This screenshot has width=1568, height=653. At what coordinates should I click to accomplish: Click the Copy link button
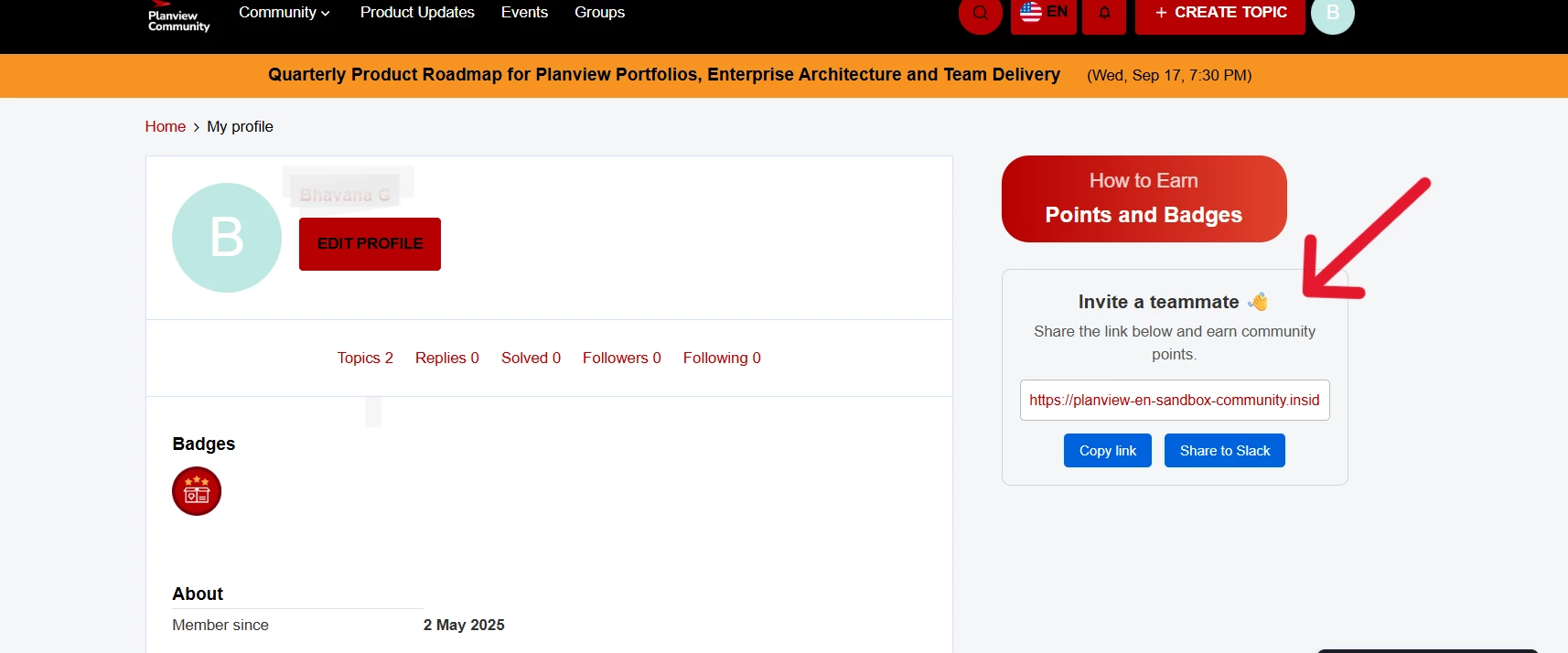tap(1108, 451)
